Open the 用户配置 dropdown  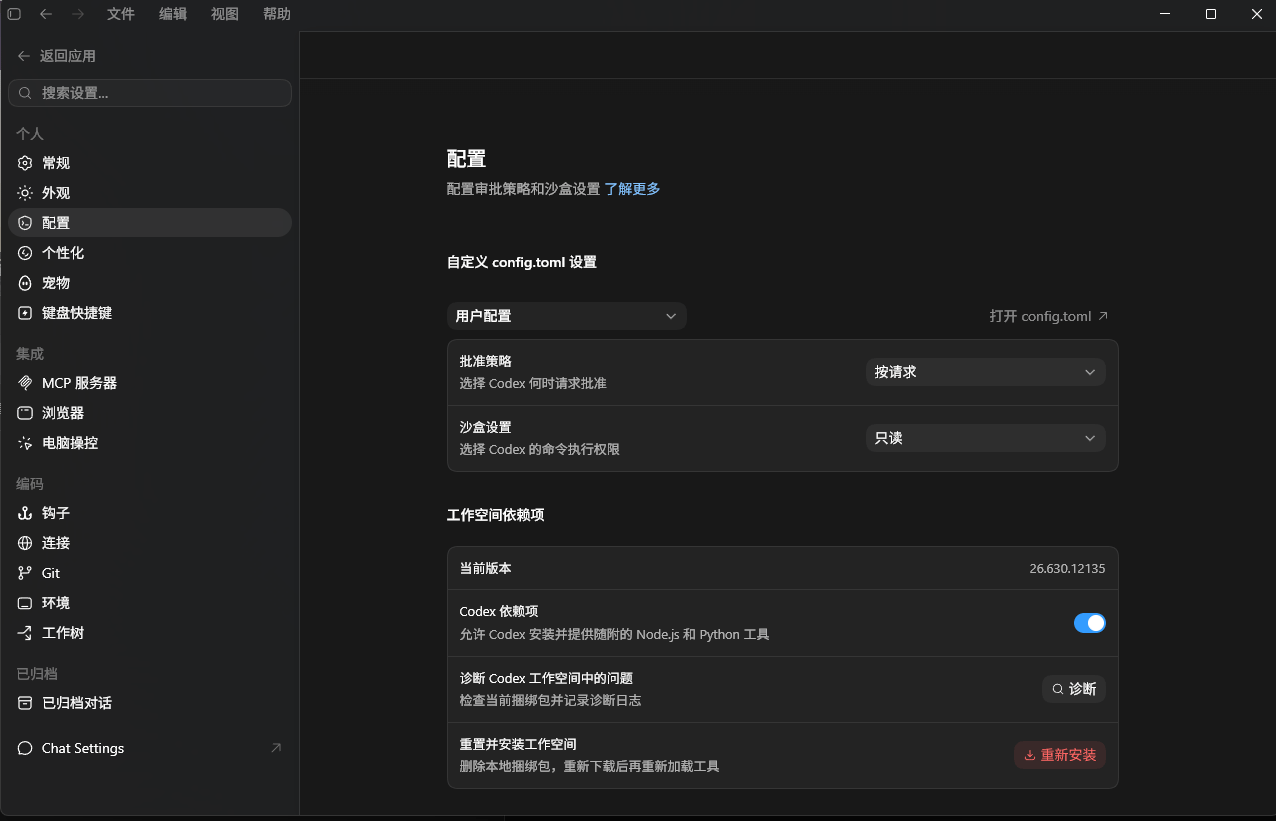click(566, 316)
